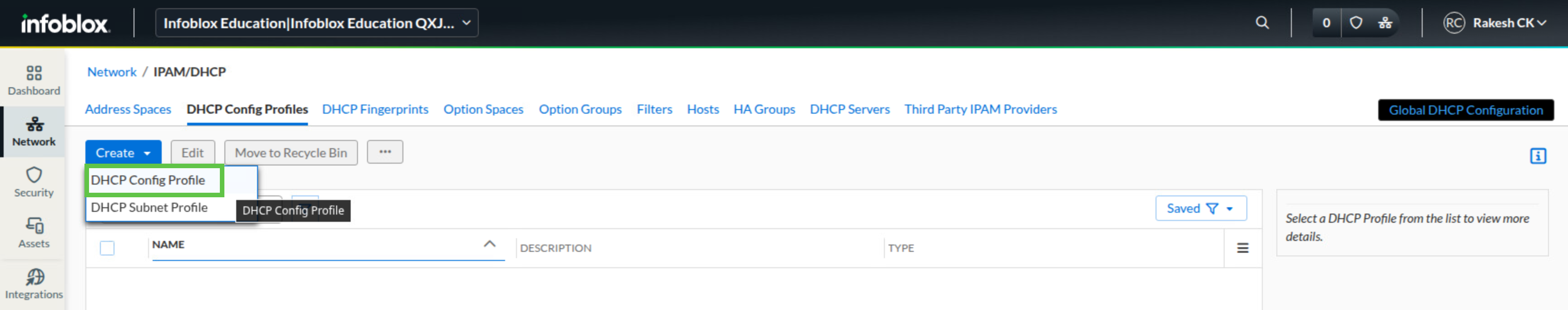Switch to Option Groups tab
The image size is (1568, 310).
[580, 109]
